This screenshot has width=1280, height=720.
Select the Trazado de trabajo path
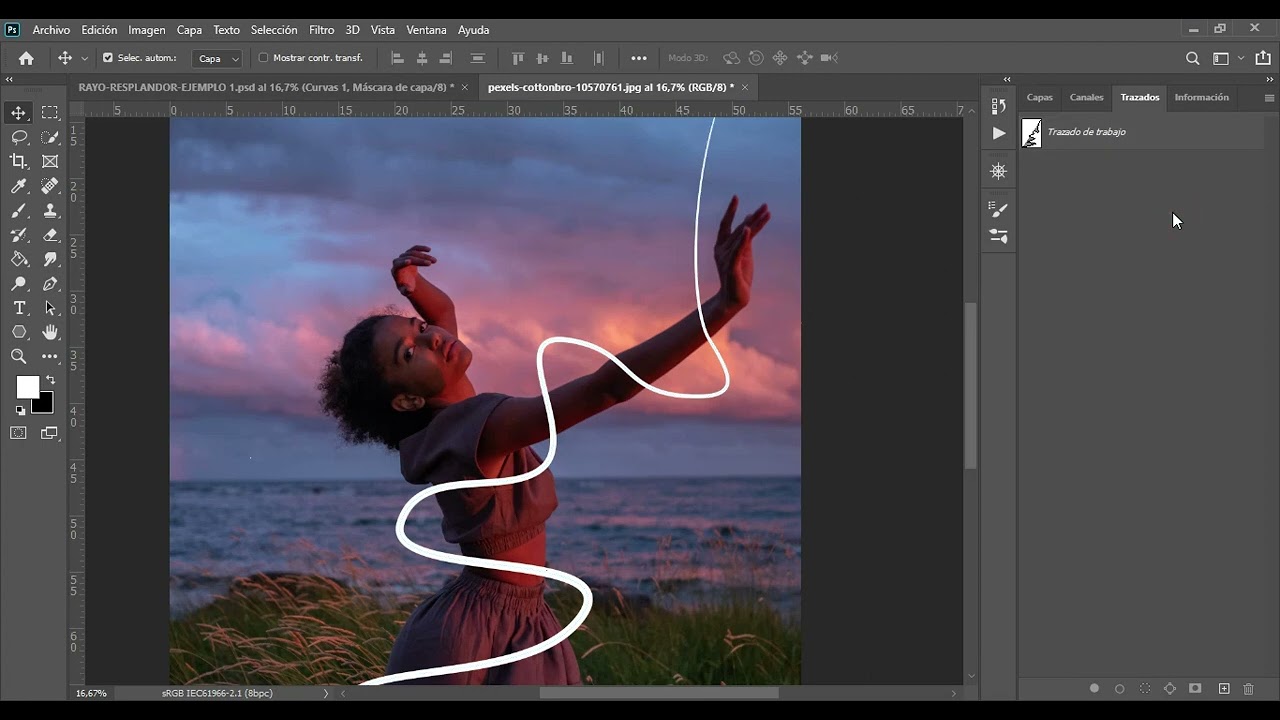point(1142,132)
